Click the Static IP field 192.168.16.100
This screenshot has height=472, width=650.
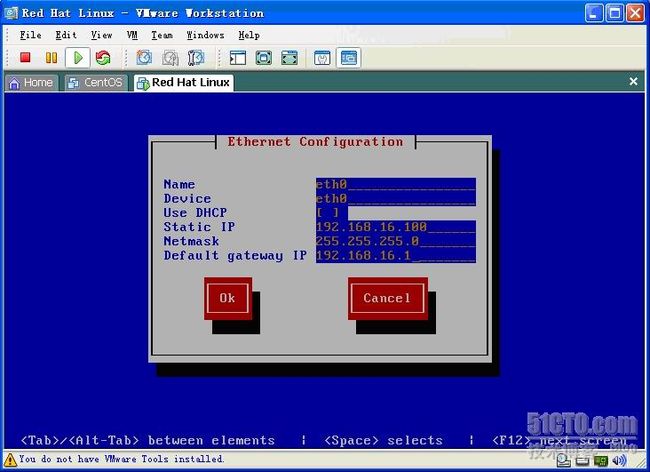(x=395, y=227)
